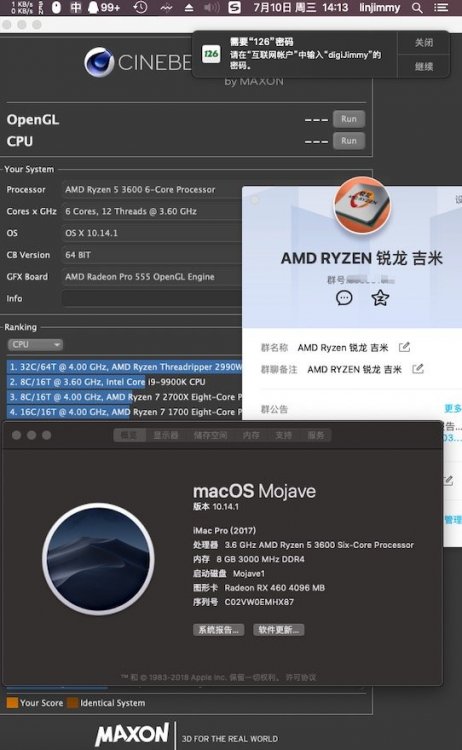Open the Notification Center list icon

click(x=440, y=8)
